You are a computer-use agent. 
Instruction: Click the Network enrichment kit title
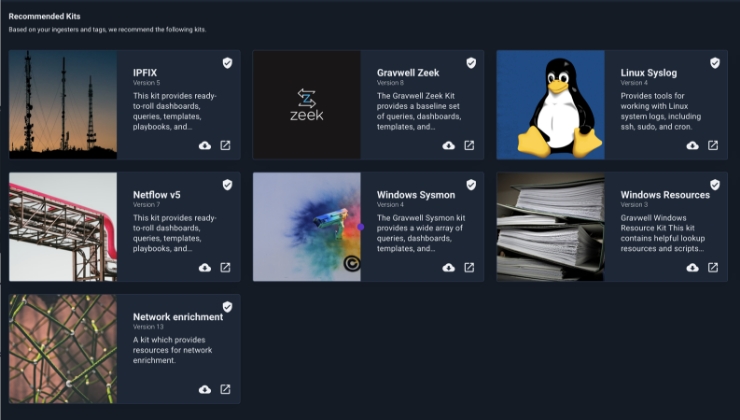178,317
